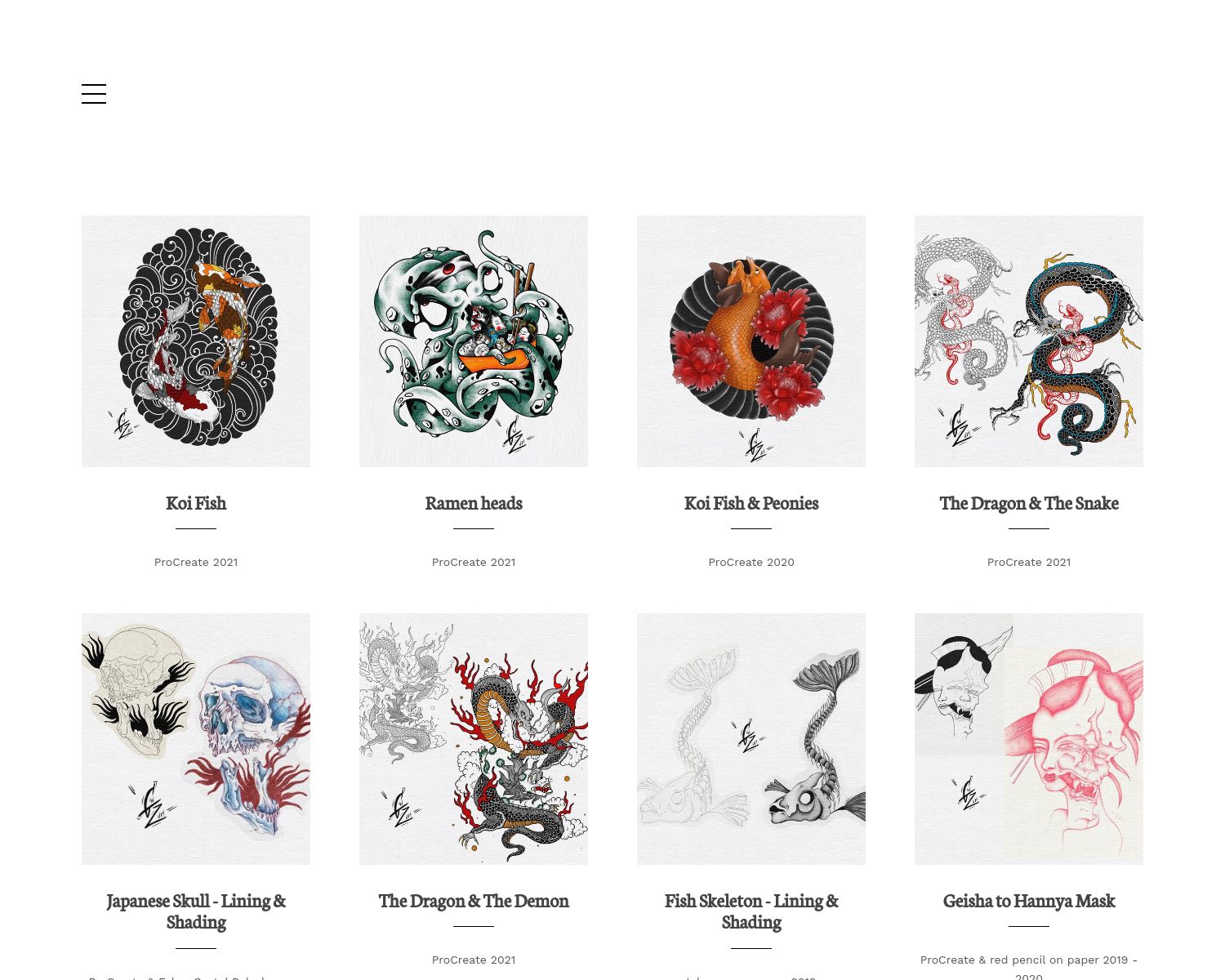Open the hamburger menu icon

[94, 94]
